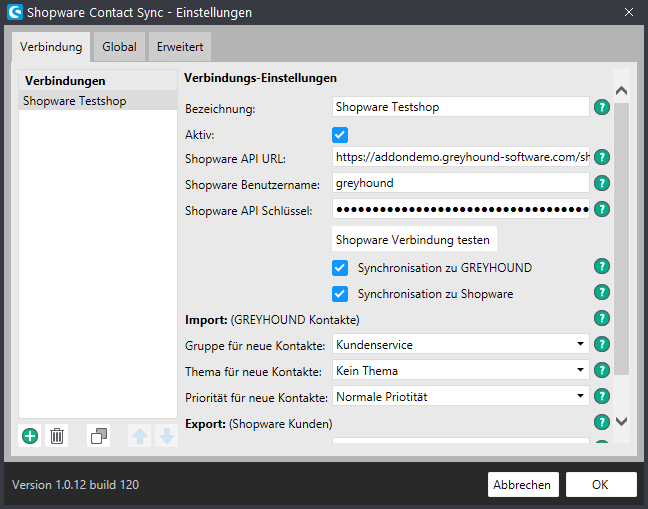The width and height of the screenshot is (648, 509).
Task: Click the Export: (Shopware Kunden) label
Action: [x=258, y=424]
